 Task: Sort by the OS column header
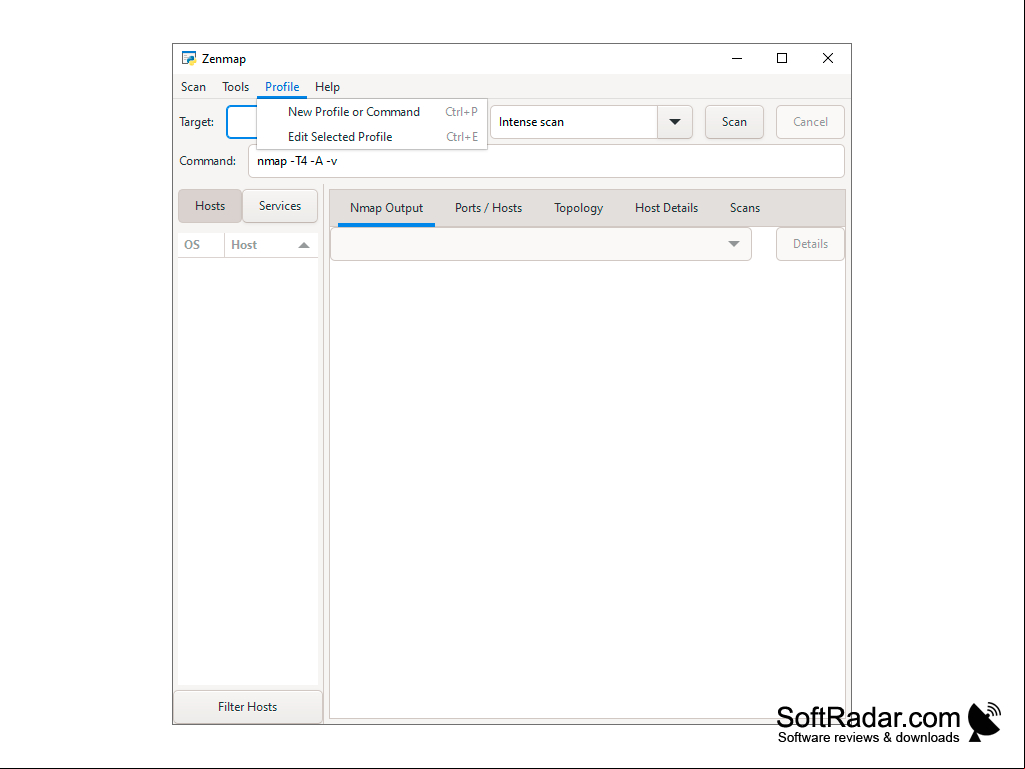pos(201,245)
